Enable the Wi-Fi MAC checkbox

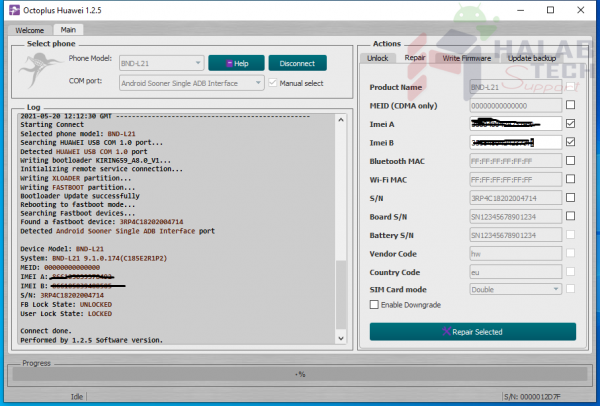(570, 179)
